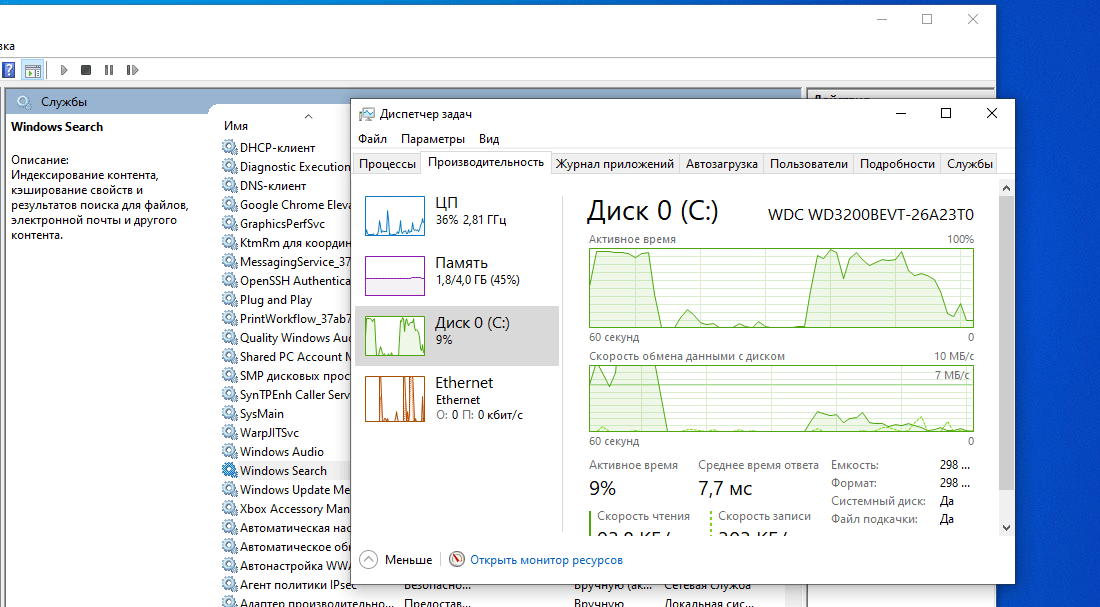Click the Plug and Play service gear icon
This screenshot has height=607, width=1100.
229,300
